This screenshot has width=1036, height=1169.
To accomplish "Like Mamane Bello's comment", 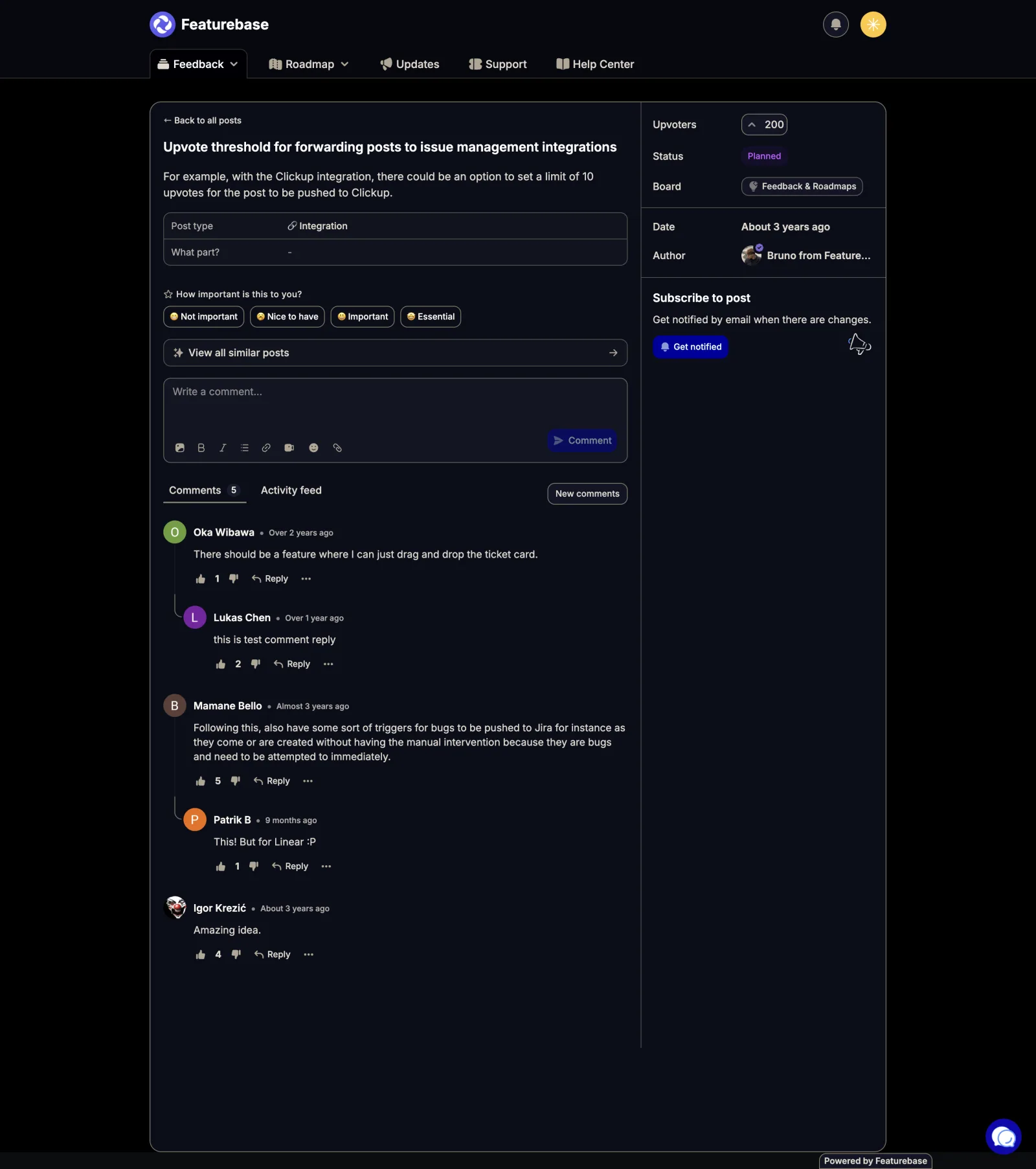I will (201, 781).
